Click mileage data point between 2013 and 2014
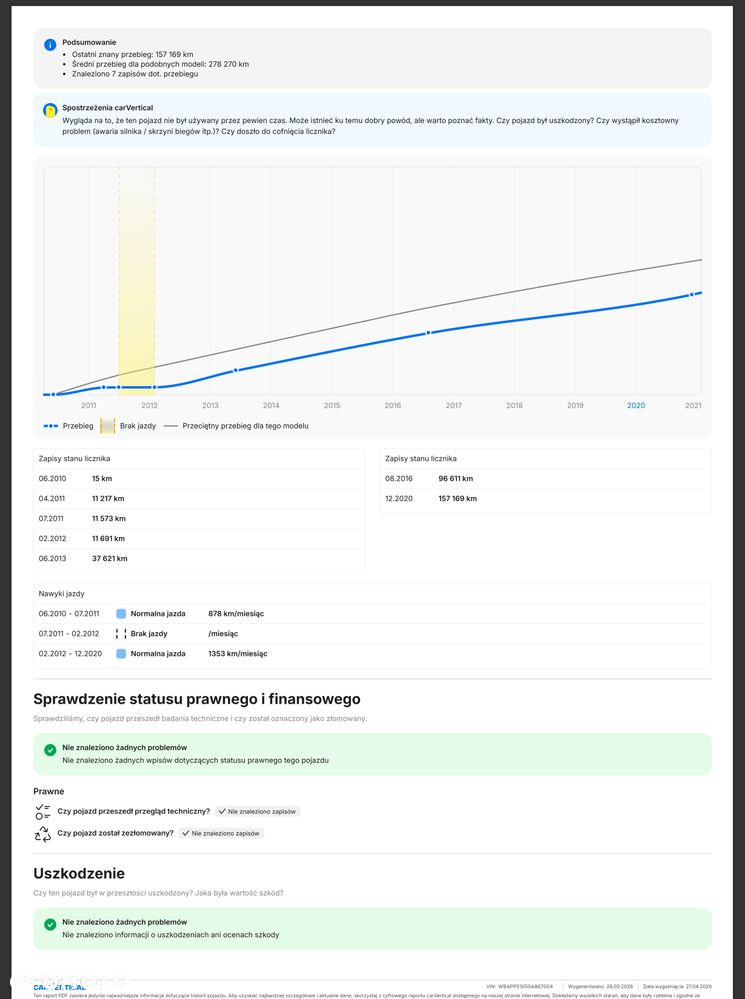The width and height of the screenshot is (745, 999). 236,370
